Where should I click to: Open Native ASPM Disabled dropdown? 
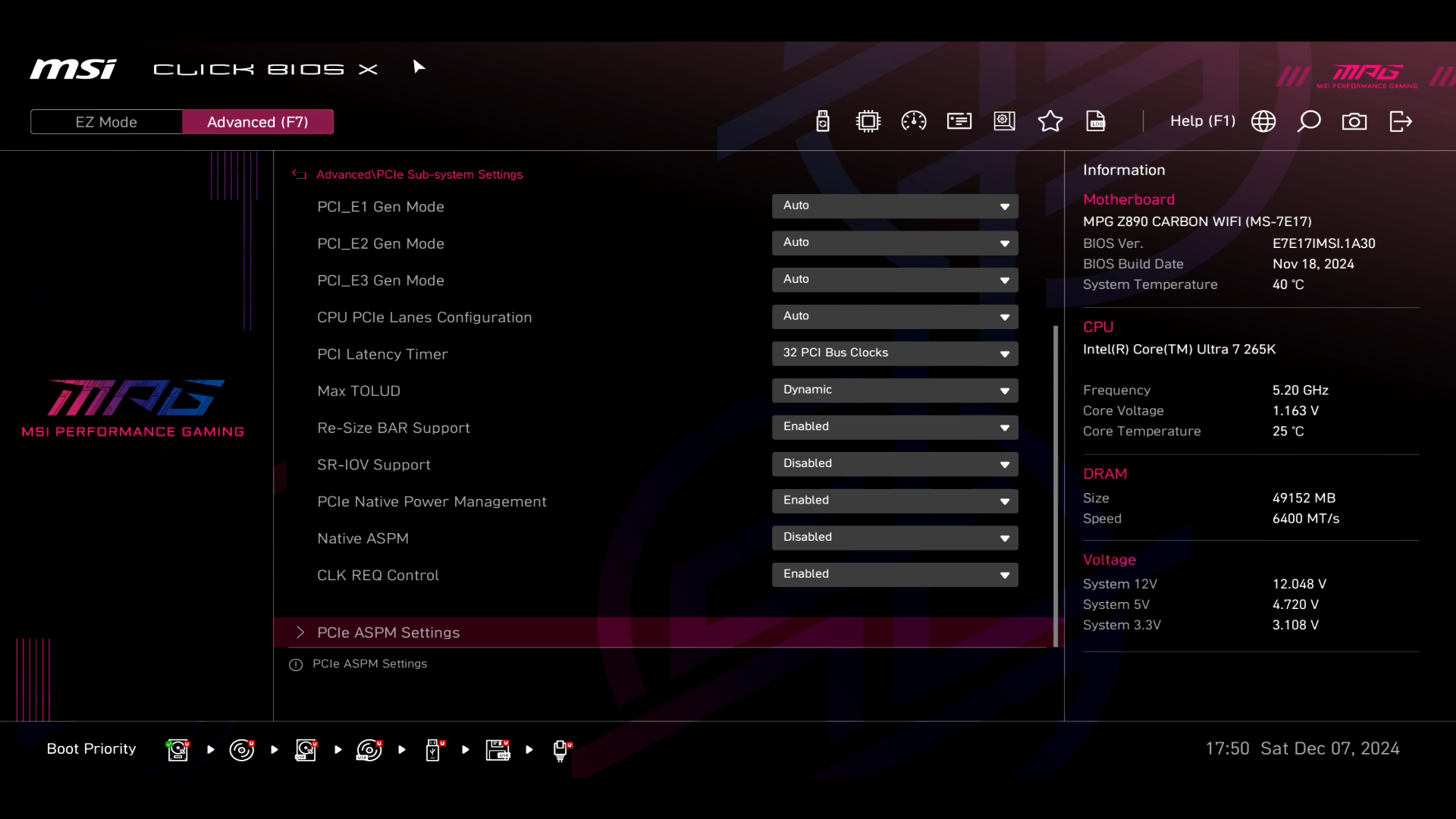(895, 538)
